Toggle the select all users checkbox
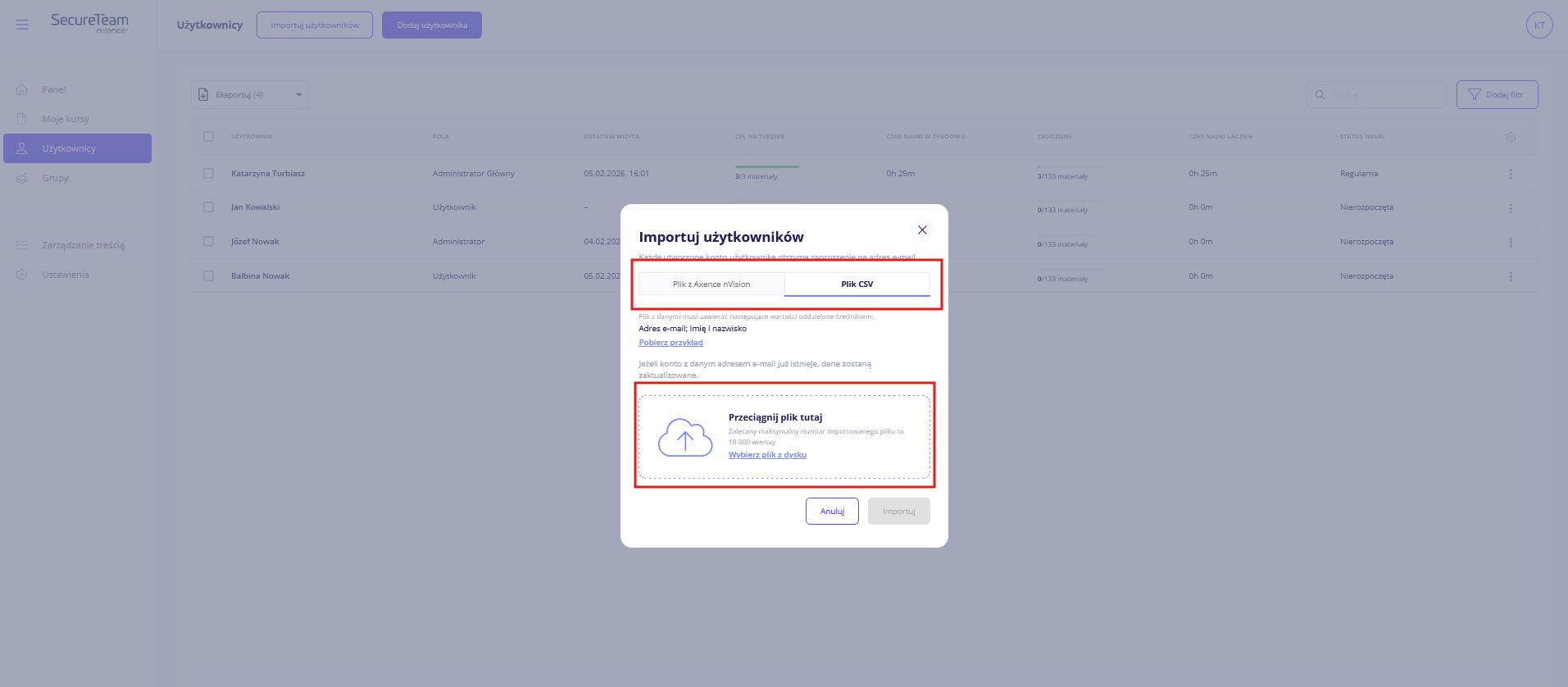Image resolution: width=1568 pixels, height=687 pixels. pyautogui.click(x=208, y=137)
